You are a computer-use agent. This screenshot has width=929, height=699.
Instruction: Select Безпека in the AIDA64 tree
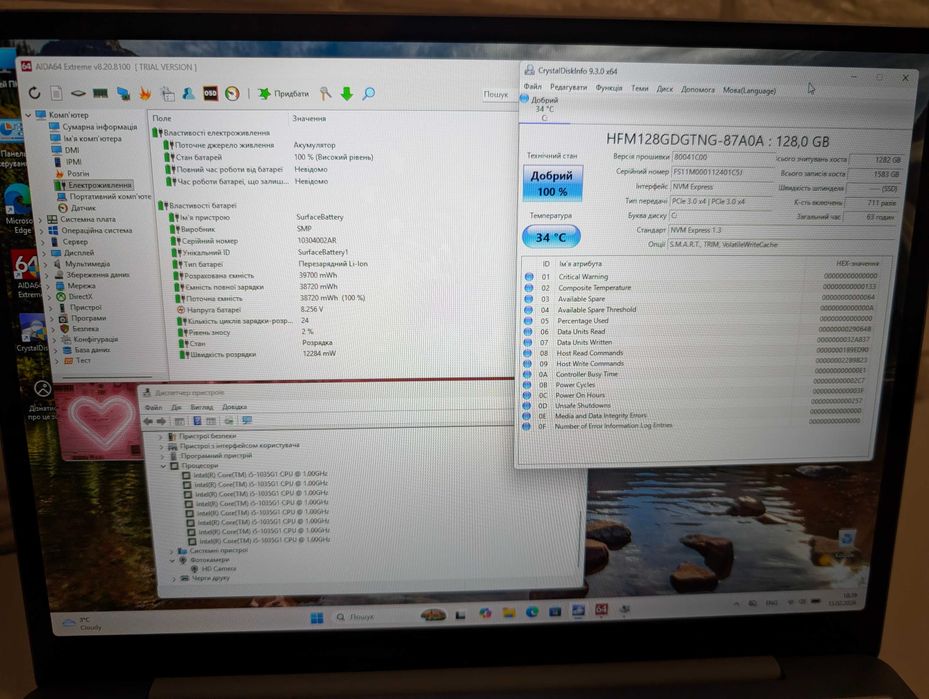click(x=85, y=329)
